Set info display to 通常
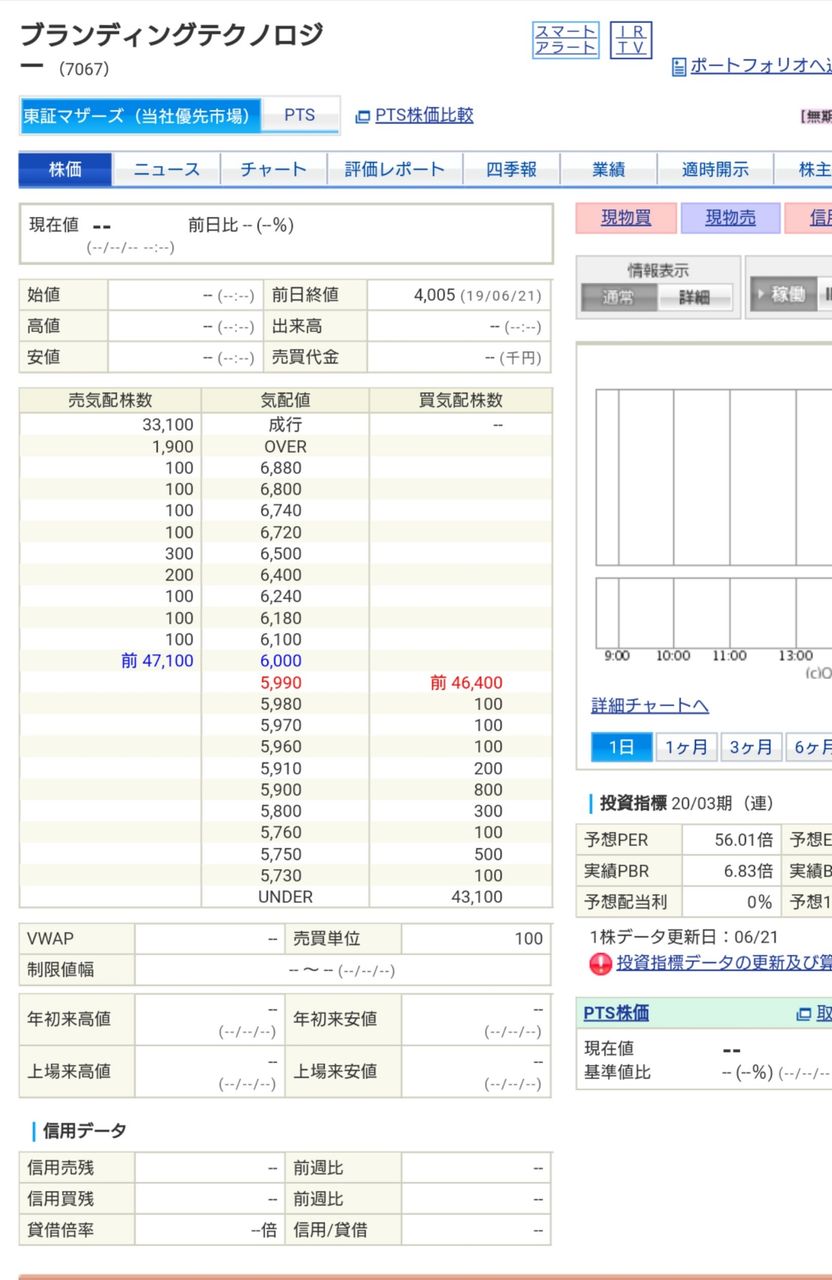The height and width of the screenshot is (1280, 832). [x=619, y=297]
